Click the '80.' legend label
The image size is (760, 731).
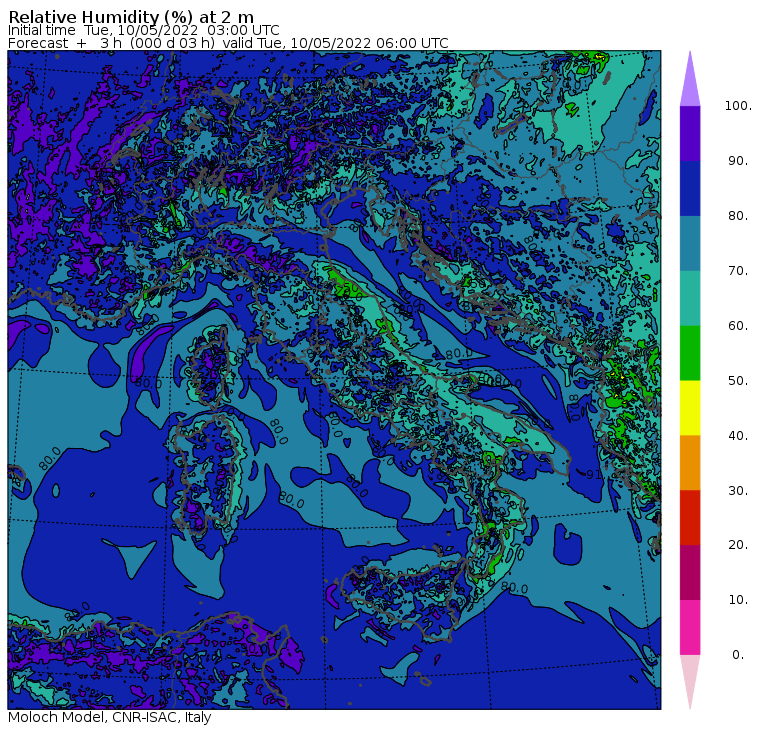point(738,215)
